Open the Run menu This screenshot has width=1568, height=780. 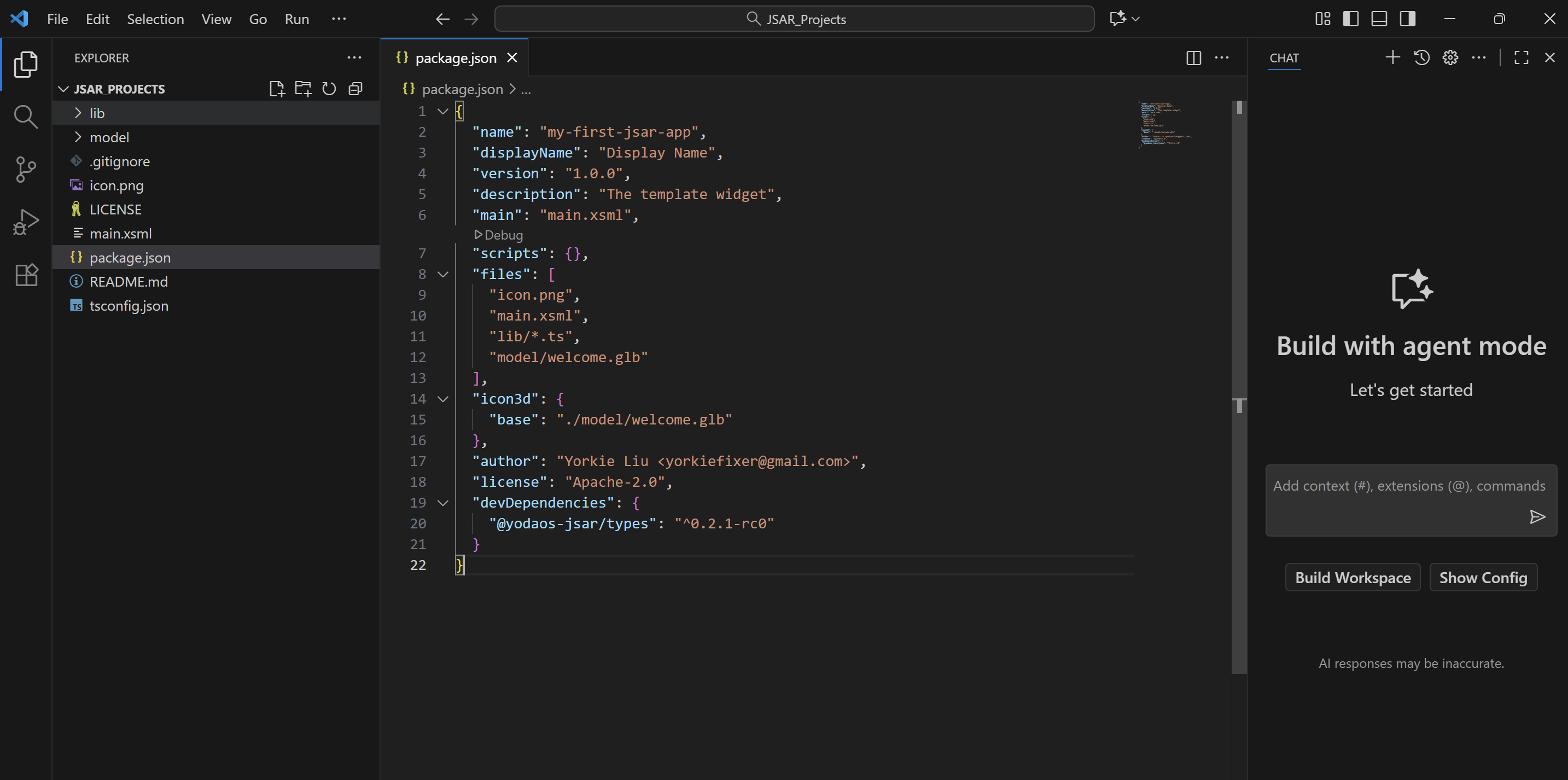click(296, 19)
